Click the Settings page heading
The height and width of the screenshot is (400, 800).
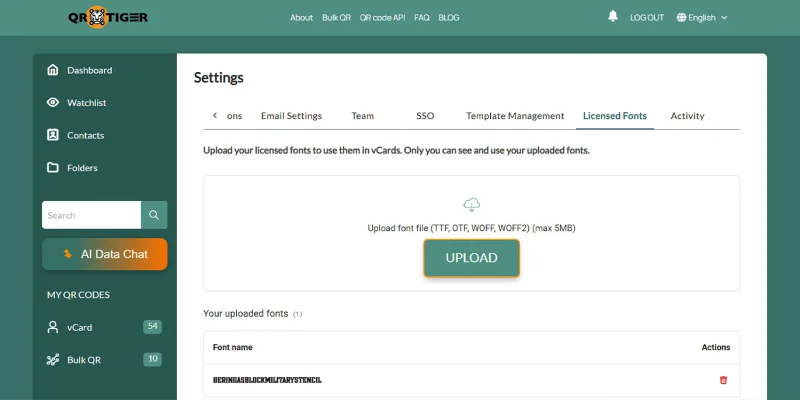click(x=218, y=78)
